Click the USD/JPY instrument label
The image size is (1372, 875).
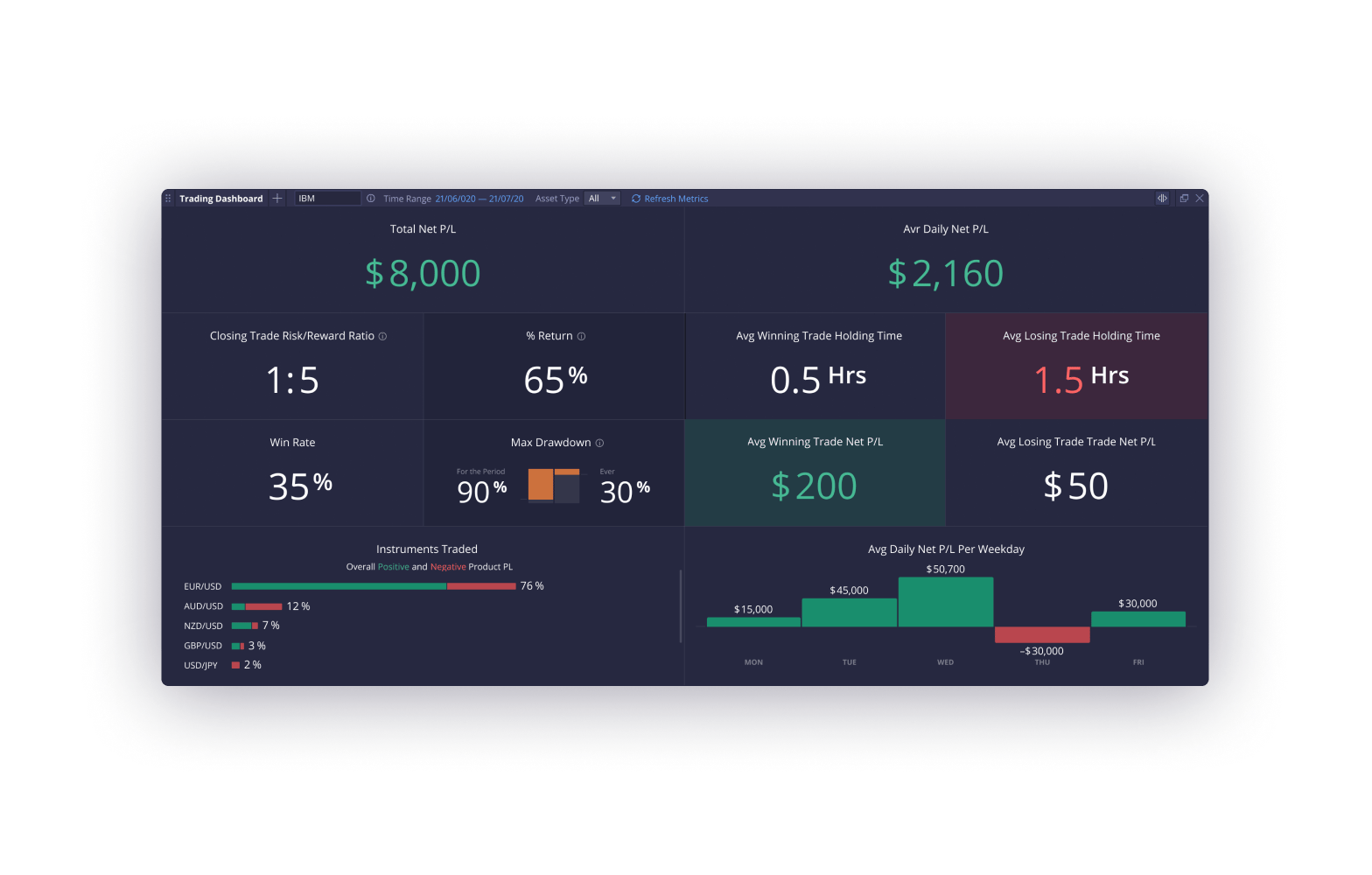click(x=200, y=665)
